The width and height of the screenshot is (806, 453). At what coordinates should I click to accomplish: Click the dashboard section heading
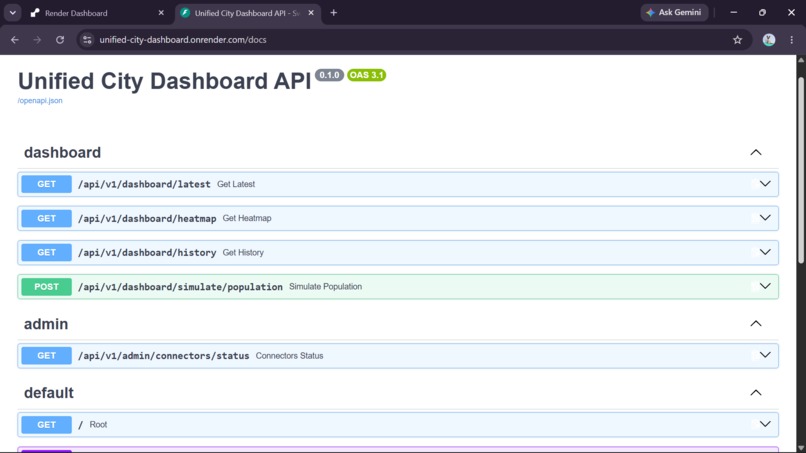[x=62, y=153]
